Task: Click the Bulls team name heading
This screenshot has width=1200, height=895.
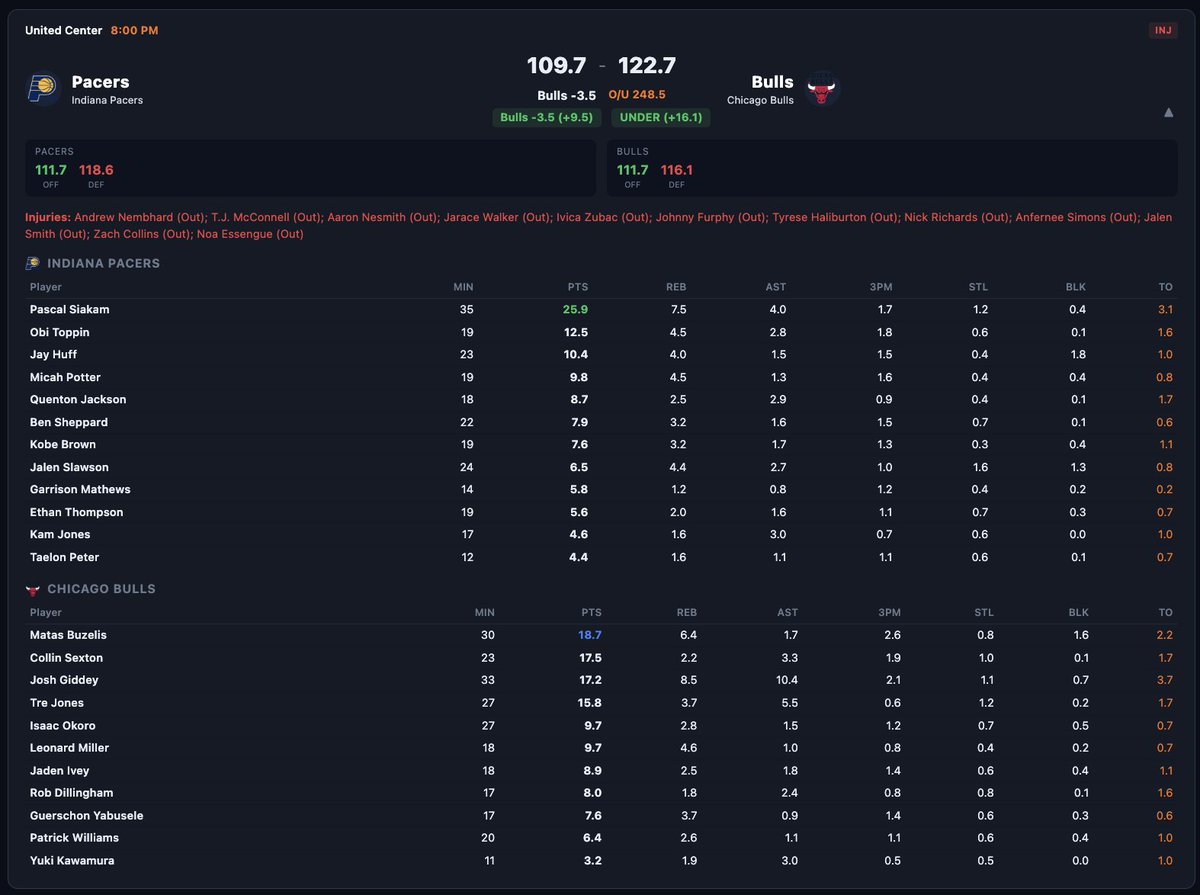Action: pos(772,82)
